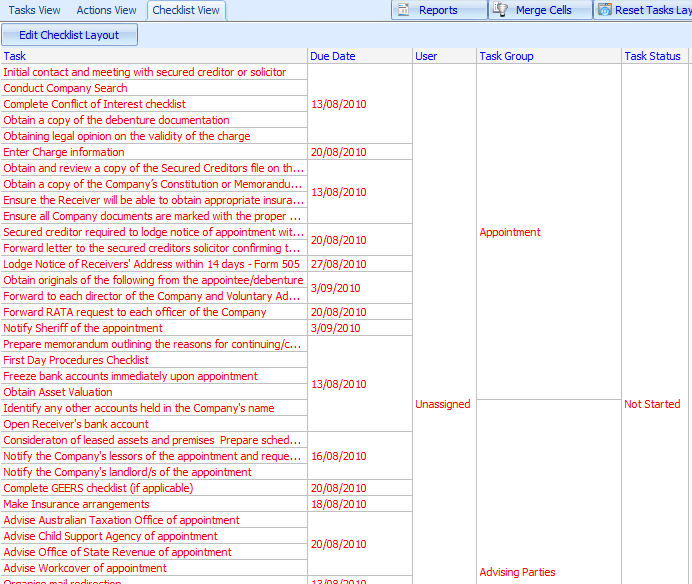Select the Appointment task group cell

point(510,232)
